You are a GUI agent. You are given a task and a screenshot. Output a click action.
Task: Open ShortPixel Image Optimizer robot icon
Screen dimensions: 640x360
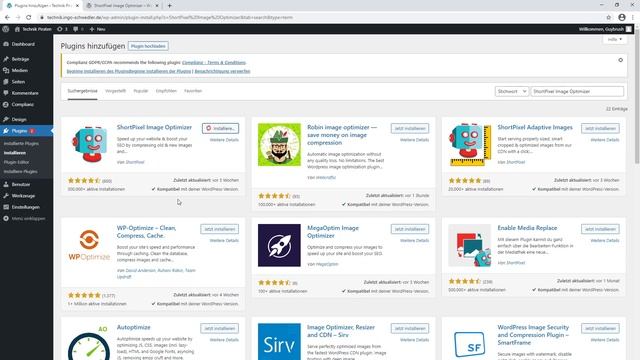click(x=89, y=144)
